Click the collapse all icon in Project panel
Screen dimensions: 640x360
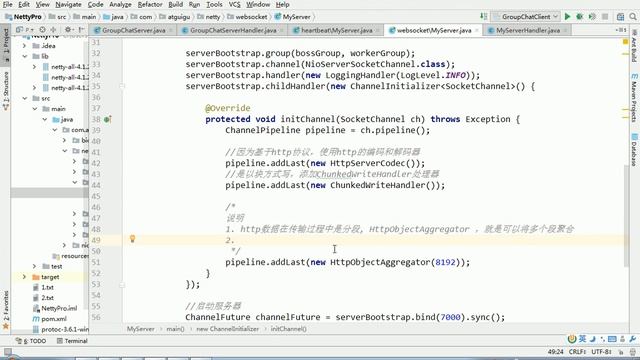point(53,30)
